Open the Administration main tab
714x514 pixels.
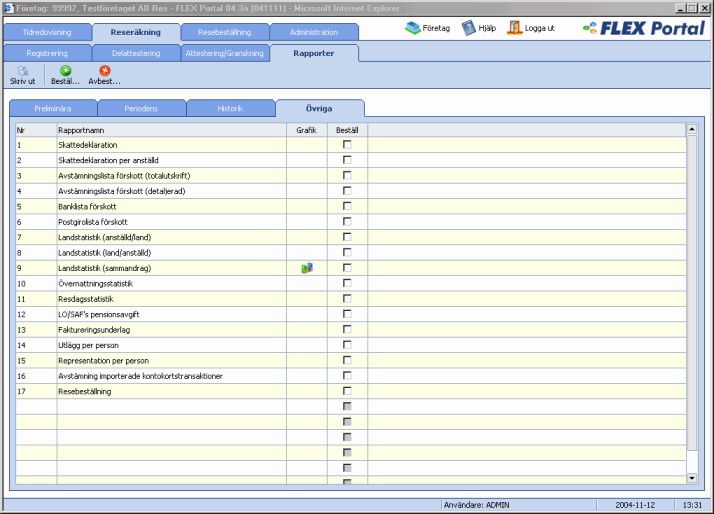pos(314,33)
